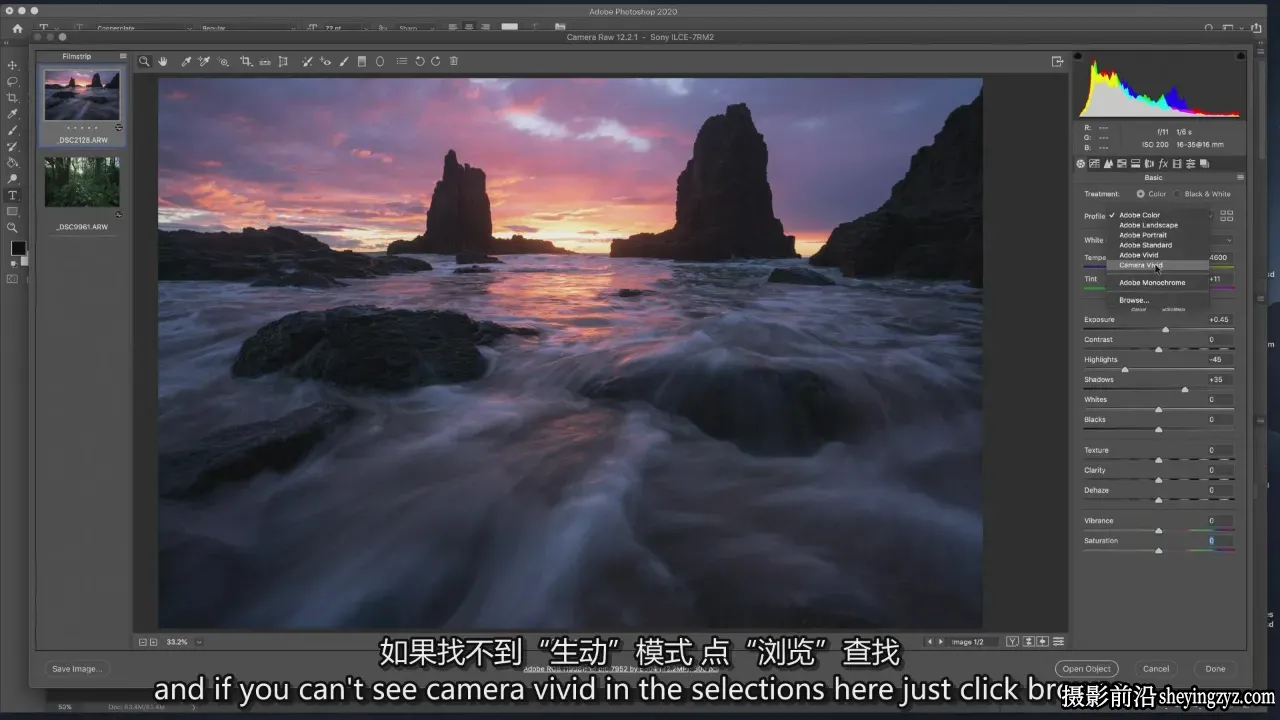Image resolution: width=1280 pixels, height=720 pixels.
Task: Click the Photoshop Home icon
Action: pyautogui.click(x=17, y=29)
